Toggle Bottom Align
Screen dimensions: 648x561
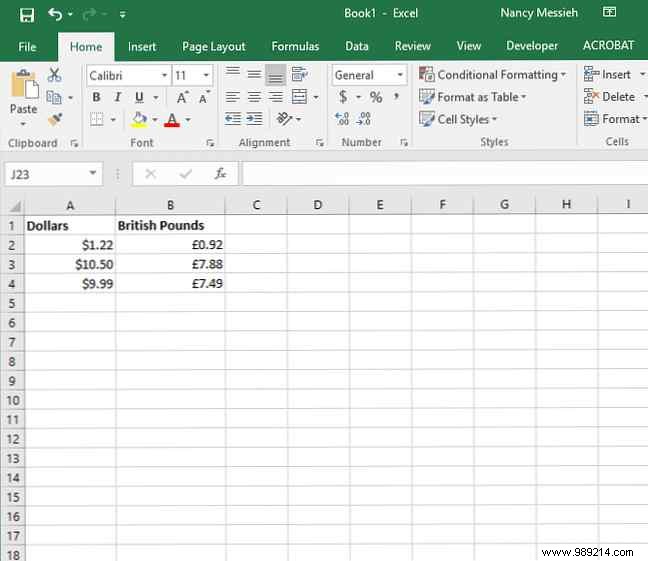[x=276, y=74]
